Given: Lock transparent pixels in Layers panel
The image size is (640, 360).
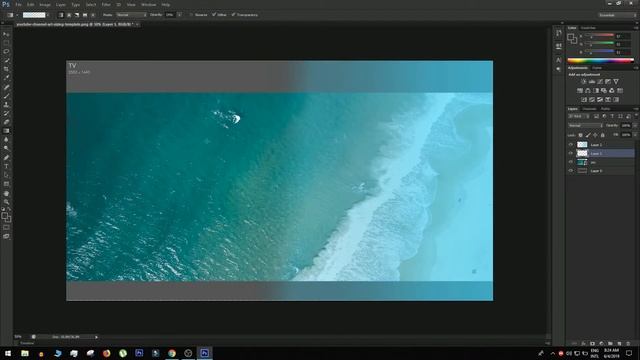Looking at the screenshot, I should (580, 135).
